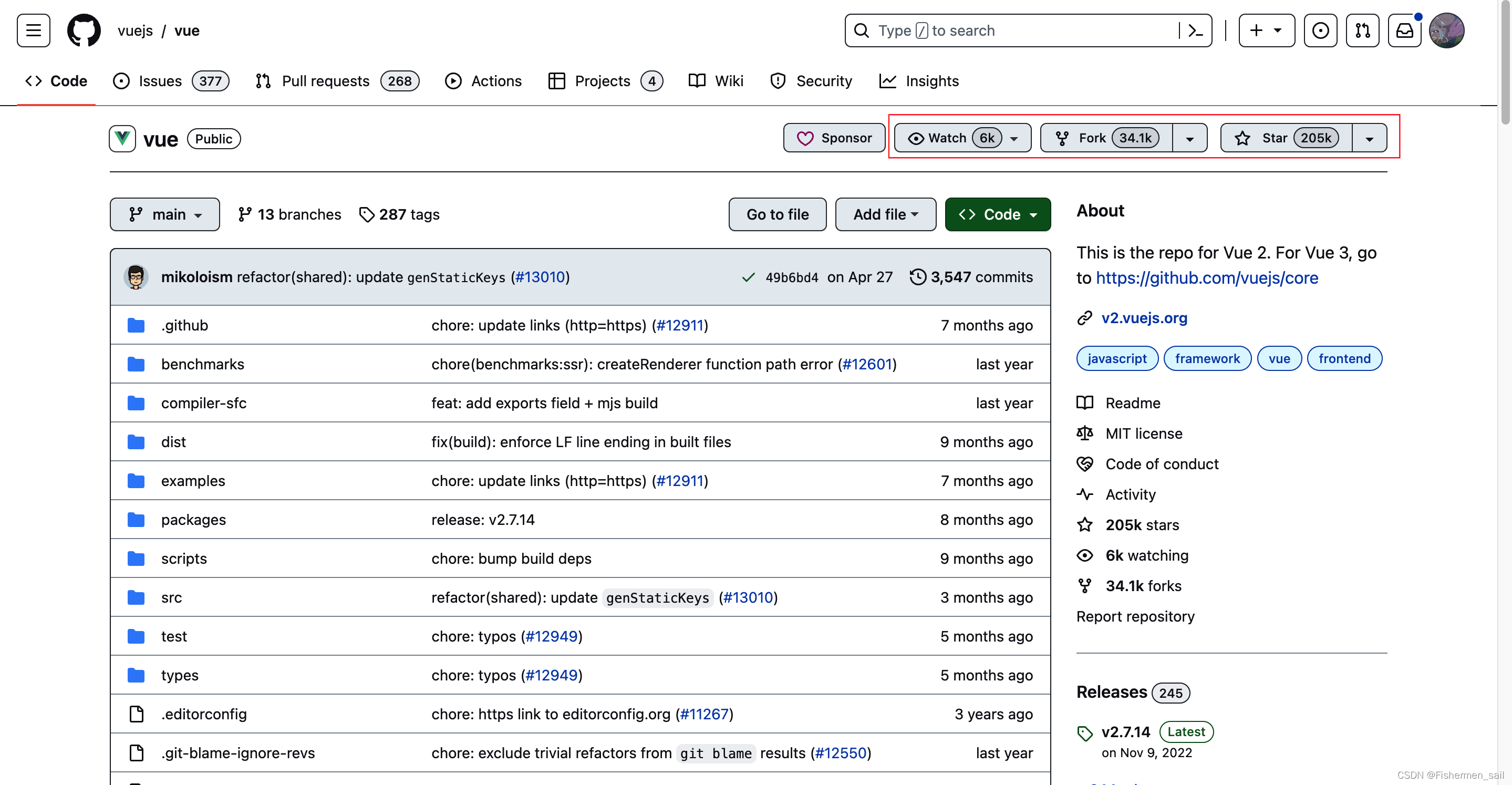Screen dimensions: 1512x785
Task: Click the GitHub home logo icon
Action: pos(80,30)
